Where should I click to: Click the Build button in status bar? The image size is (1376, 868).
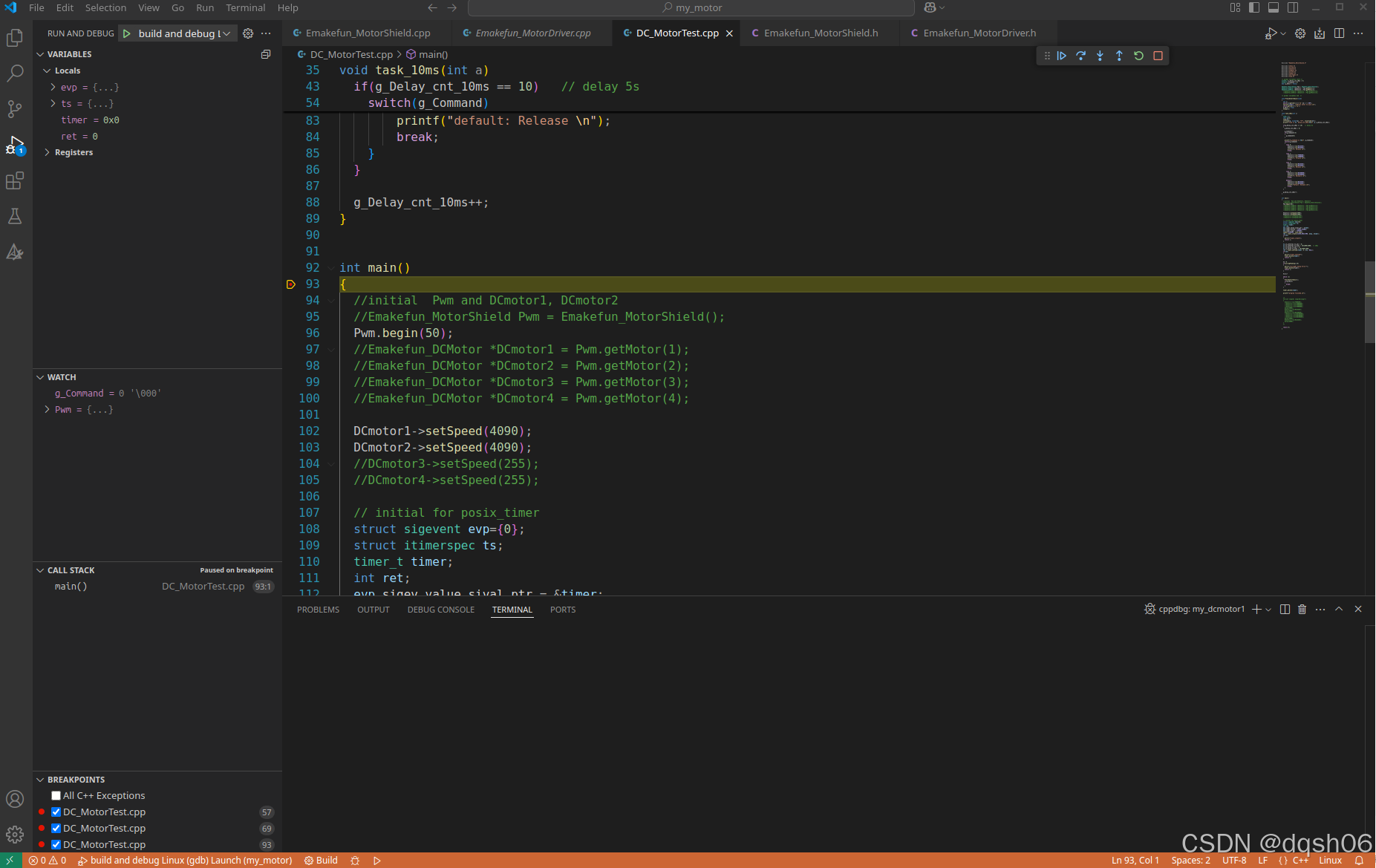pos(322,861)
